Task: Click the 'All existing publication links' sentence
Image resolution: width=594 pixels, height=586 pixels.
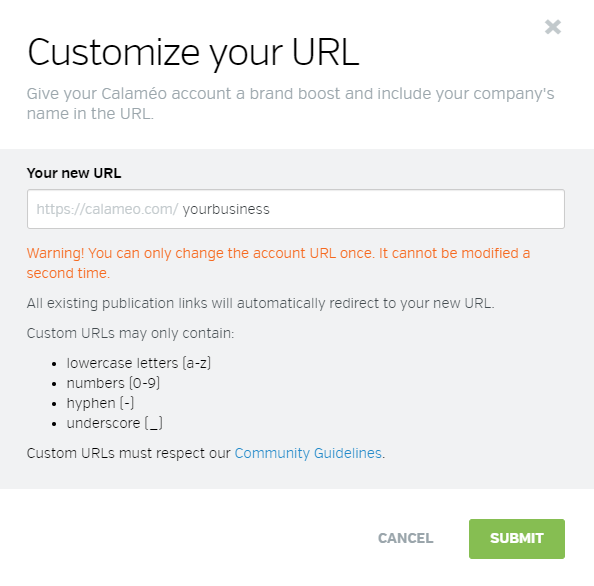Action: 261,303
